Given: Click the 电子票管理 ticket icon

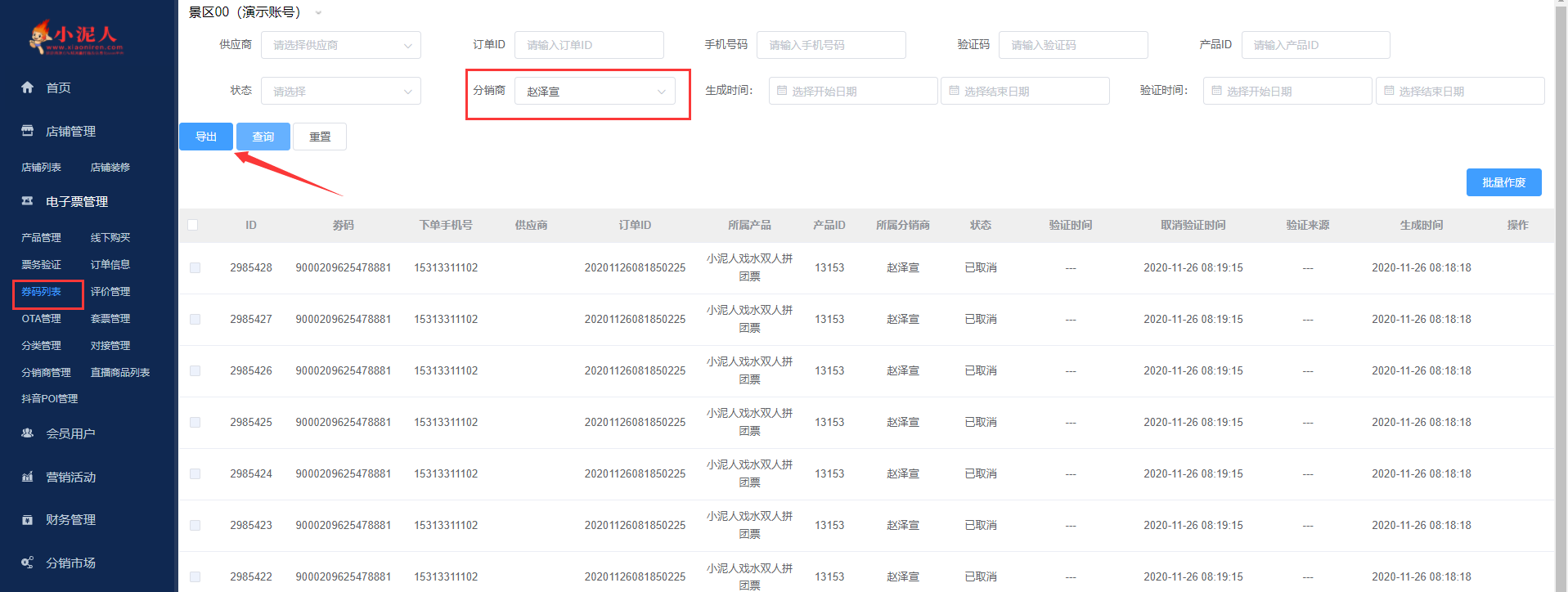Looking at the screenshot, I should tap(28, 201).
